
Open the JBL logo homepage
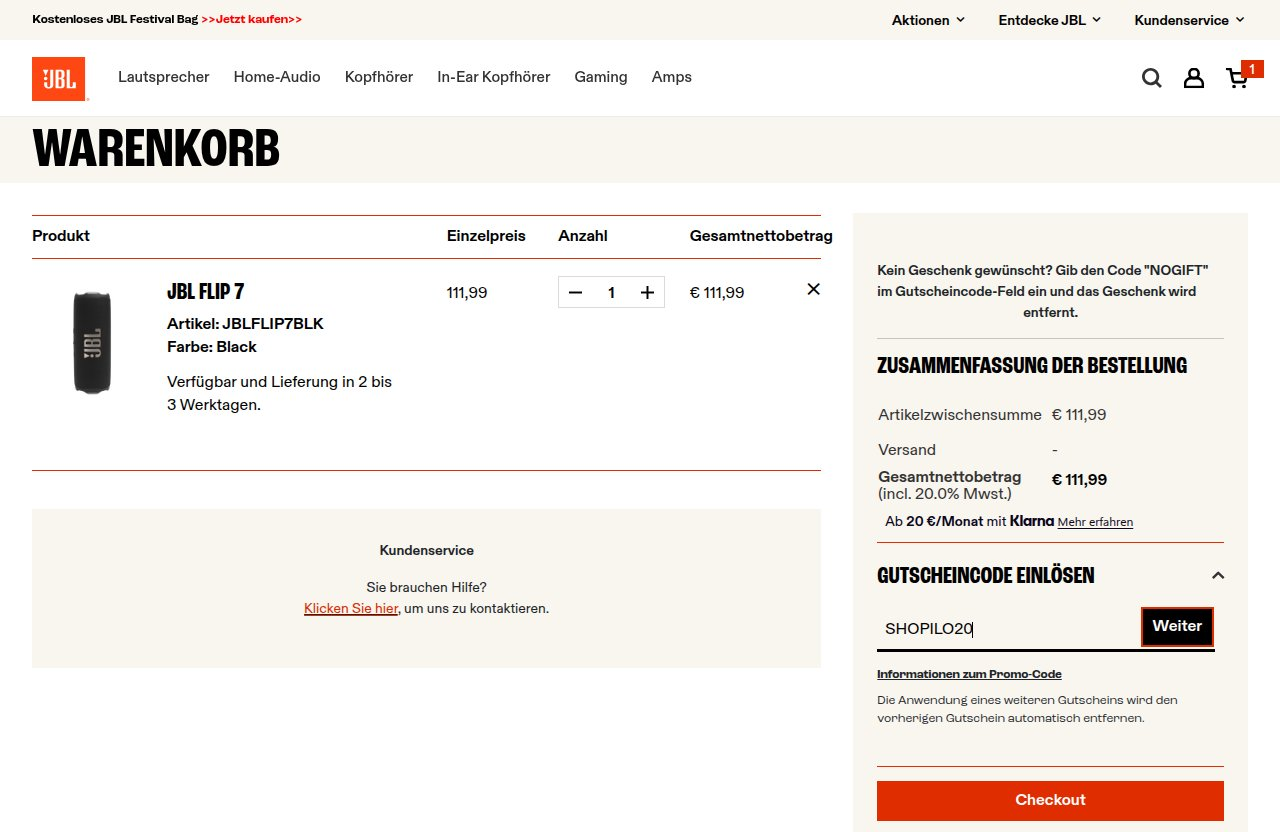[59, 79]
